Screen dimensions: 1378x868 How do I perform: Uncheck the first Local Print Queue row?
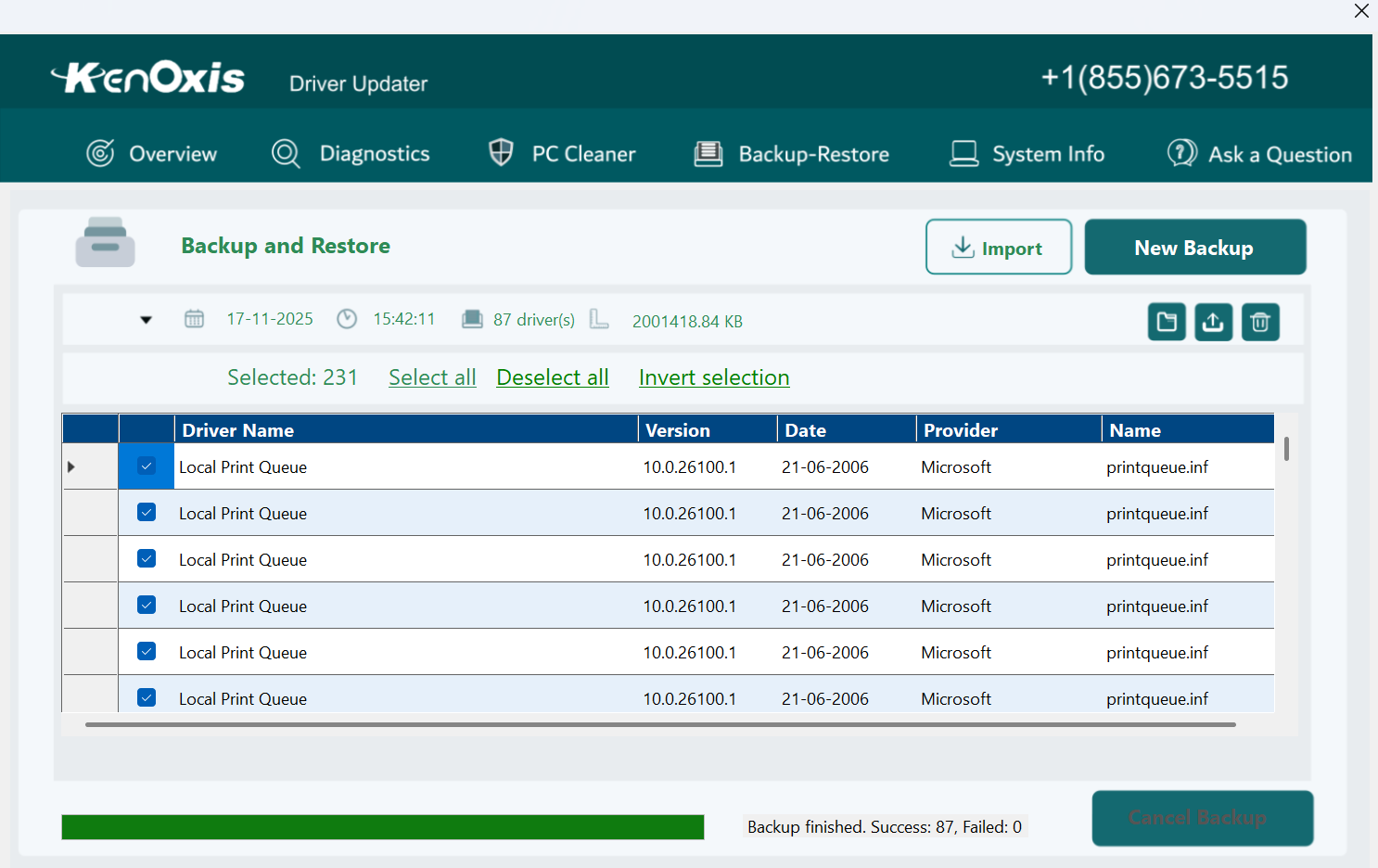[146, 466]
